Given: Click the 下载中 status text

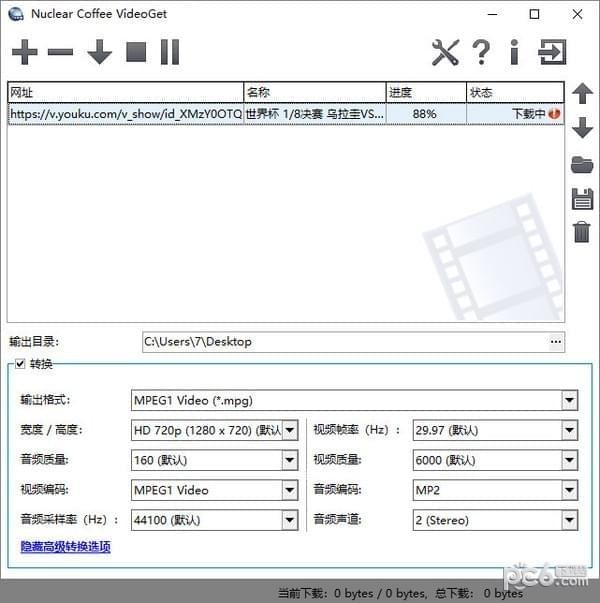Looking at the screenshot, I should coord(528,114).
